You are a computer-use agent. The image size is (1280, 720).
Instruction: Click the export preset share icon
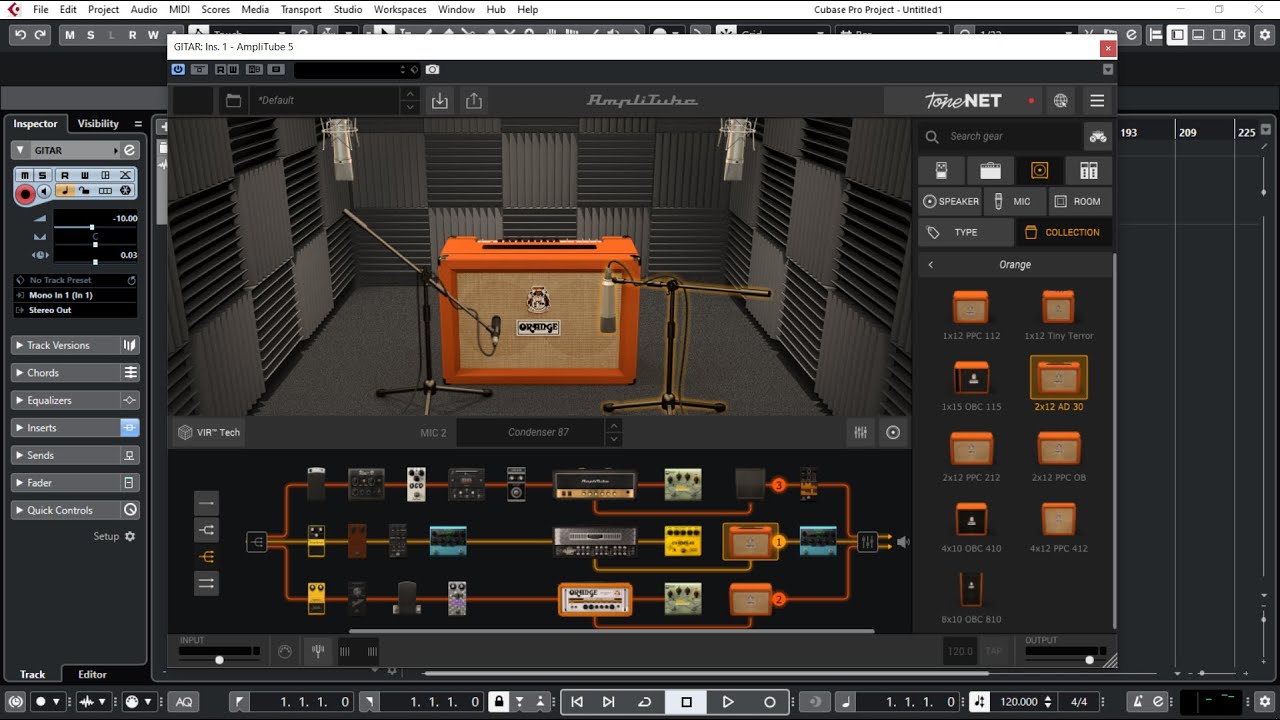tap(474, 100)
